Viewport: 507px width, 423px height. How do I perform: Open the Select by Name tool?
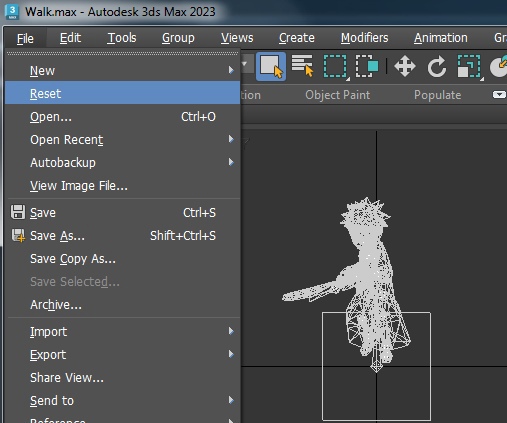tap(302, 66)
